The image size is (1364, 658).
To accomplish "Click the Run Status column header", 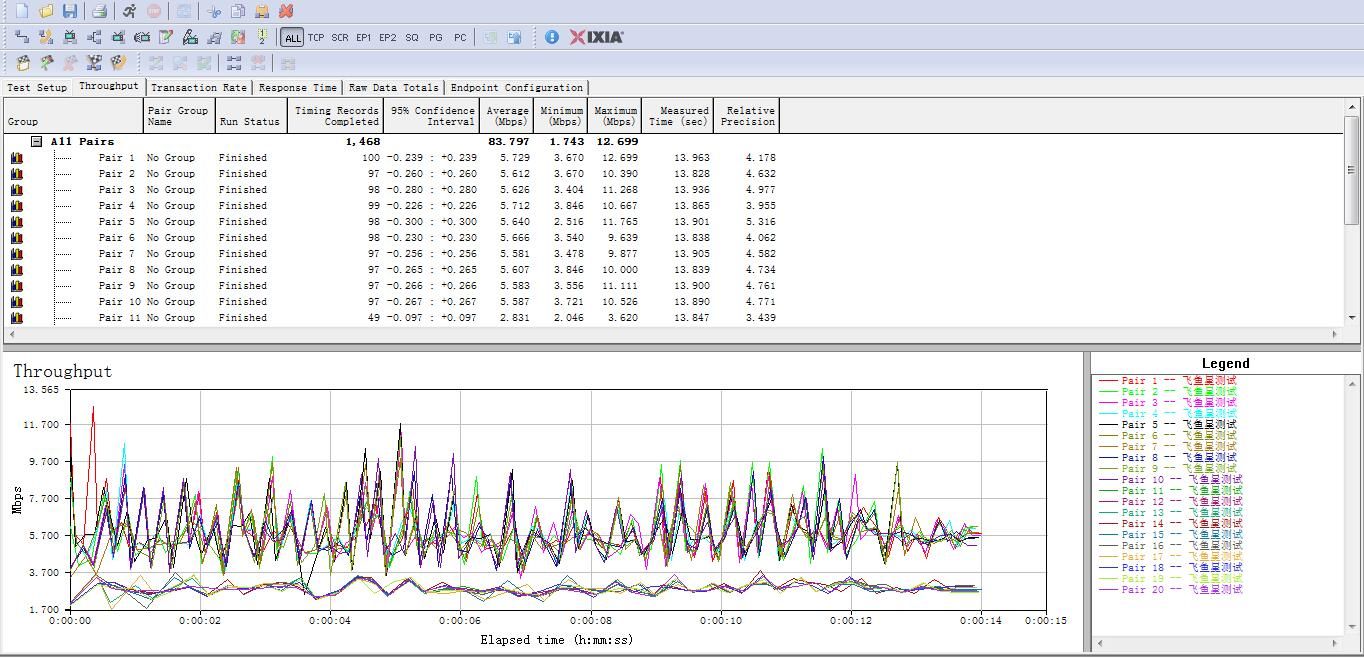I will click(250, 121).
